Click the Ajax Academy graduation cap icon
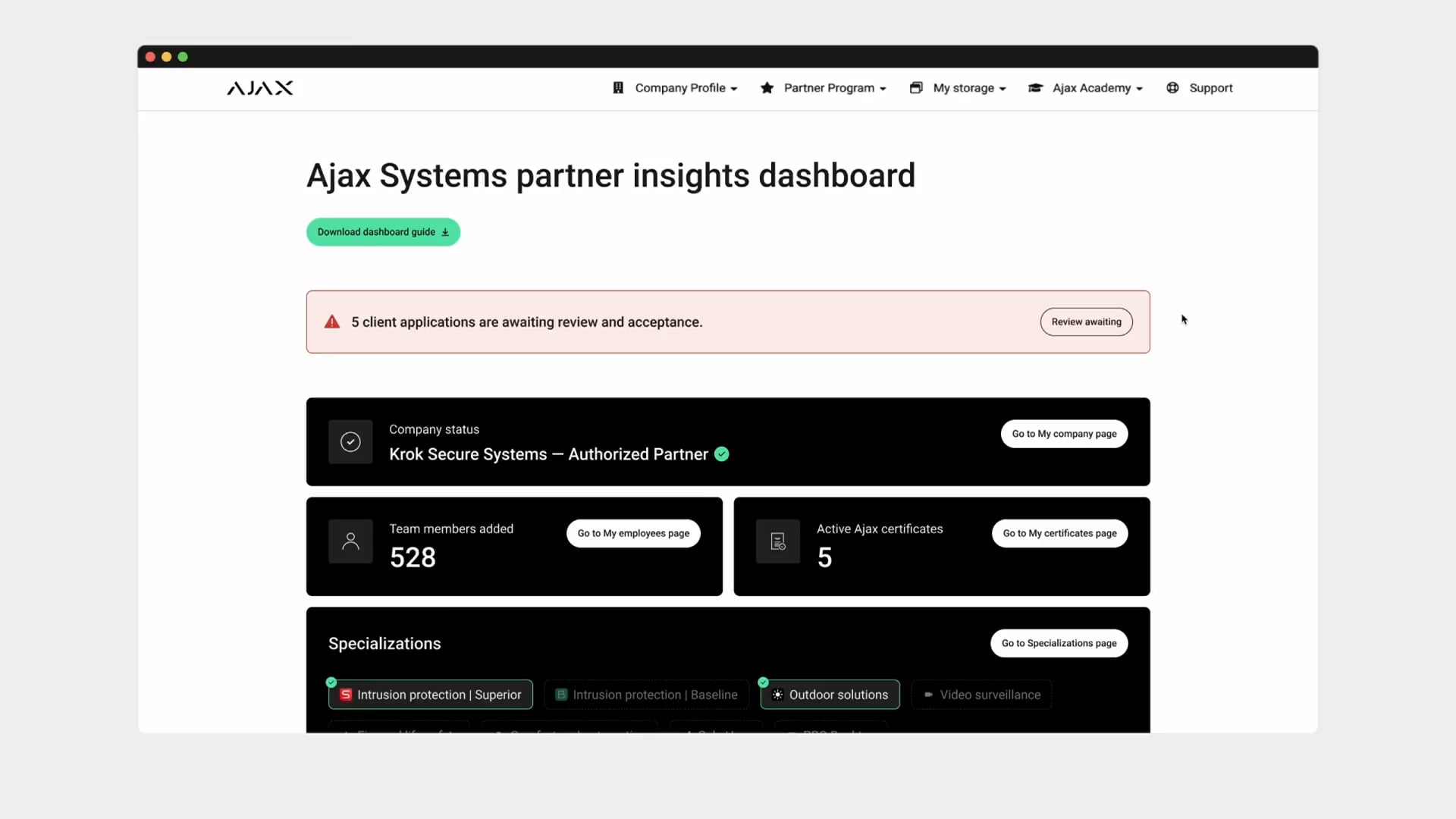 (x=1035, y=88)
